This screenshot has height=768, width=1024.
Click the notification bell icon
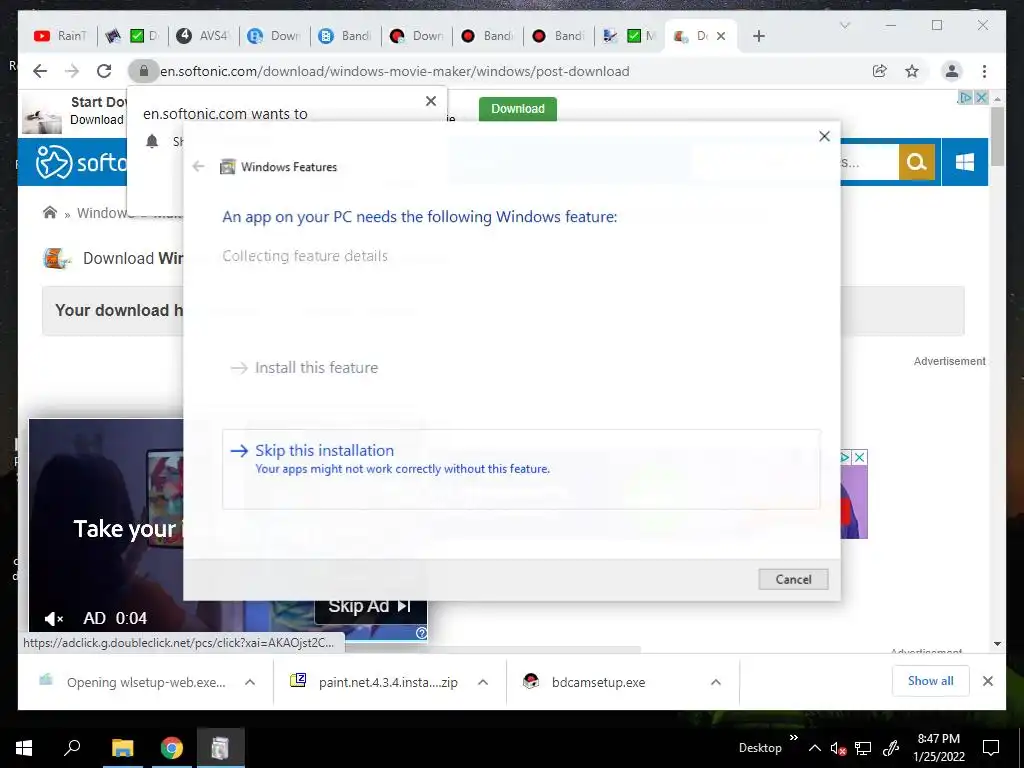click(x=152, y=141)
